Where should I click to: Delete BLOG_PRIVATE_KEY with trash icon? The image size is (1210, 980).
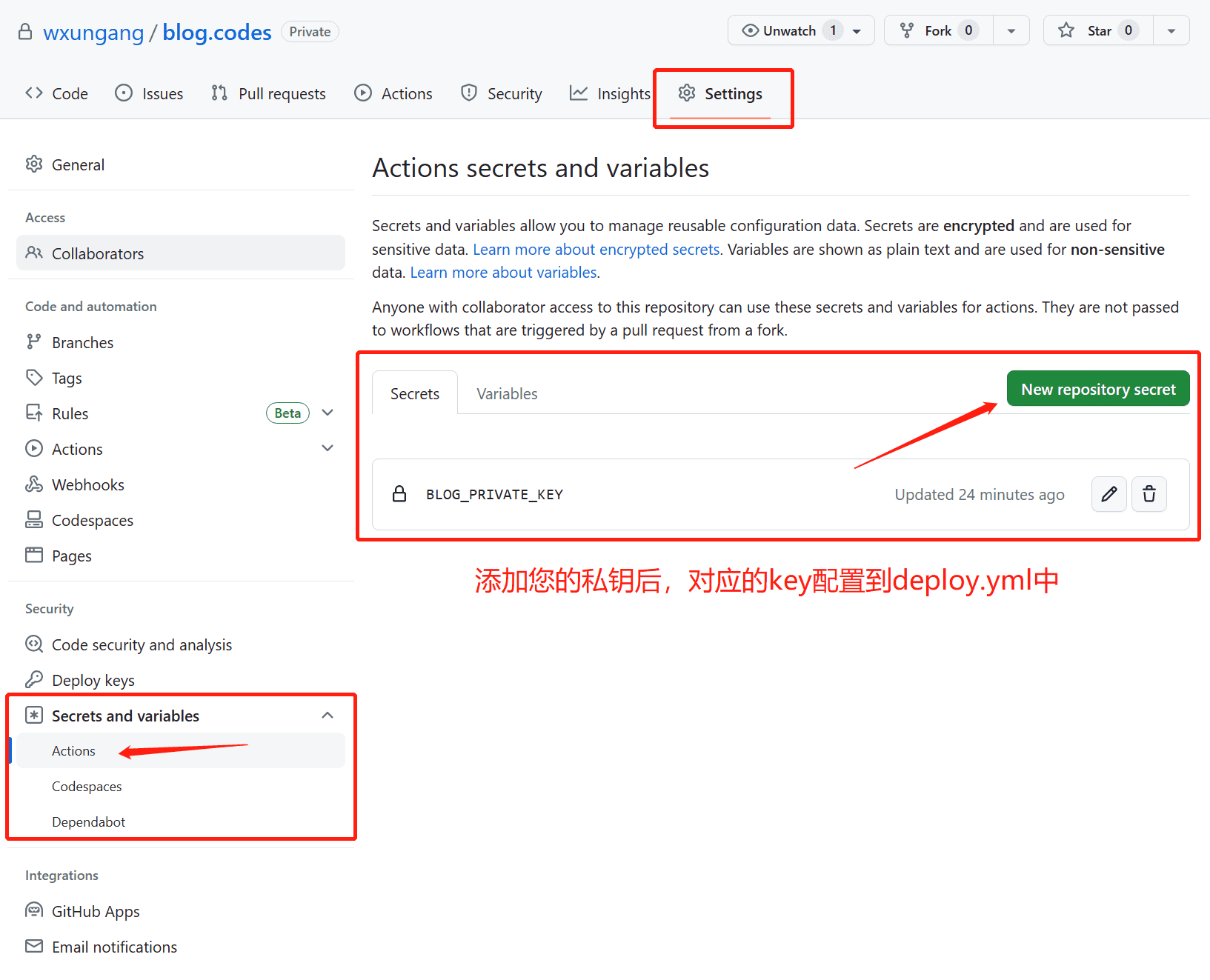[x=1149, y=494]
